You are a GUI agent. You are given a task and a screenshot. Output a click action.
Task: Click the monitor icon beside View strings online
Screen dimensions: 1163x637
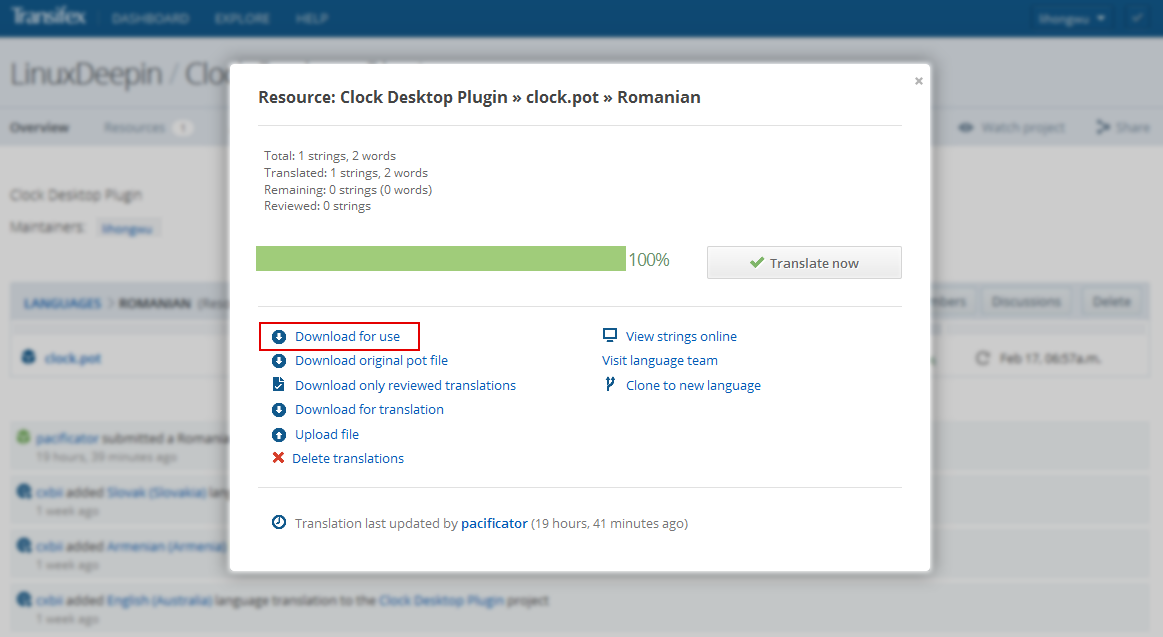[610, 336]
